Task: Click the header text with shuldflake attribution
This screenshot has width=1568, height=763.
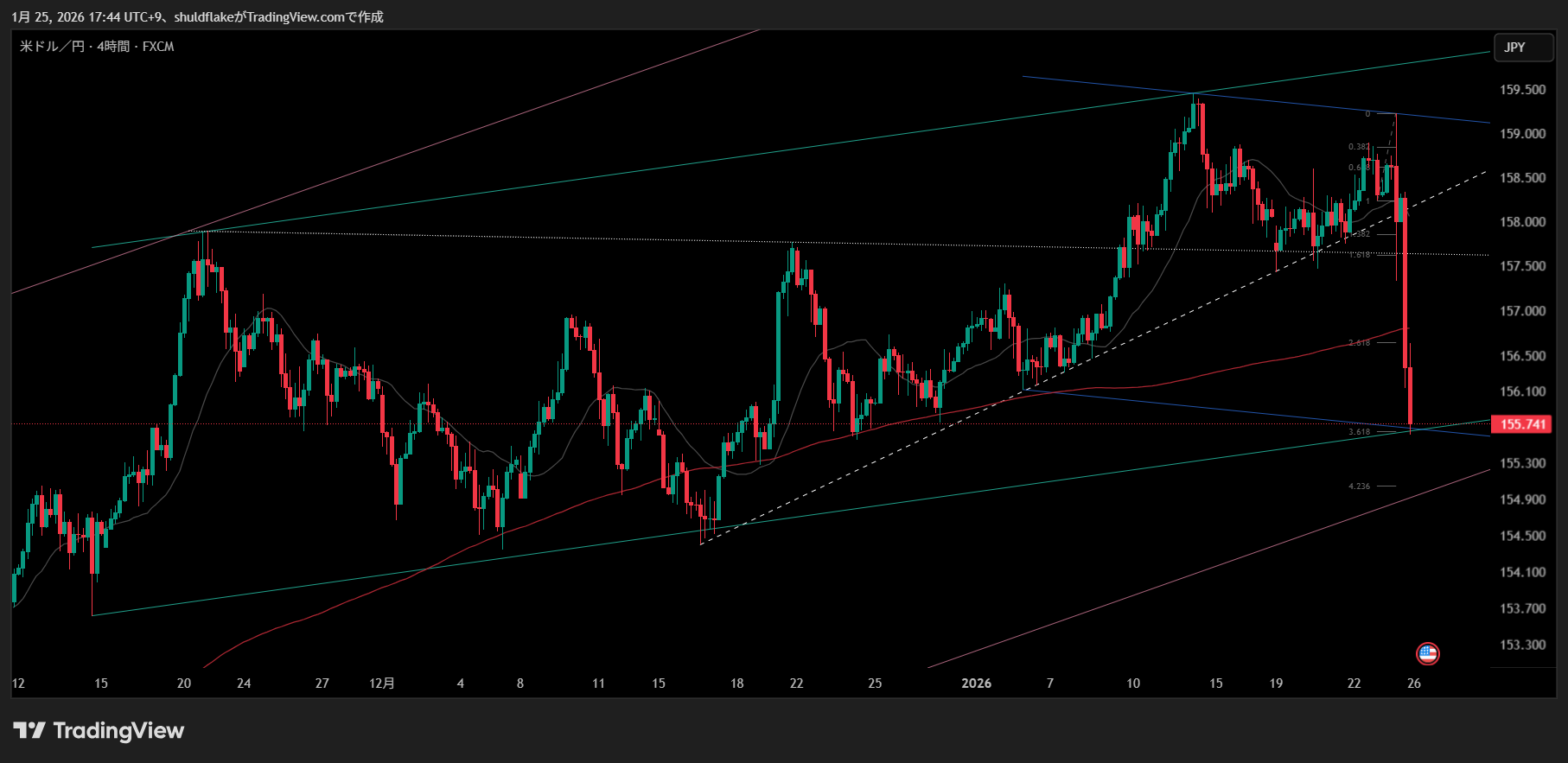Action: point(197,16)
